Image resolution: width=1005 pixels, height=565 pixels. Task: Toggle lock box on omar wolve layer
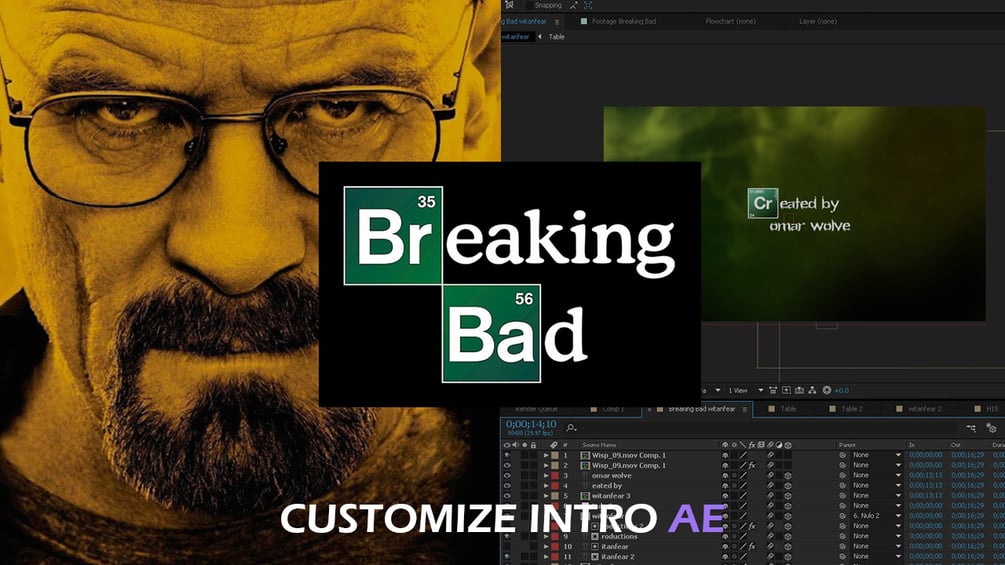click(x=533, y=475)
